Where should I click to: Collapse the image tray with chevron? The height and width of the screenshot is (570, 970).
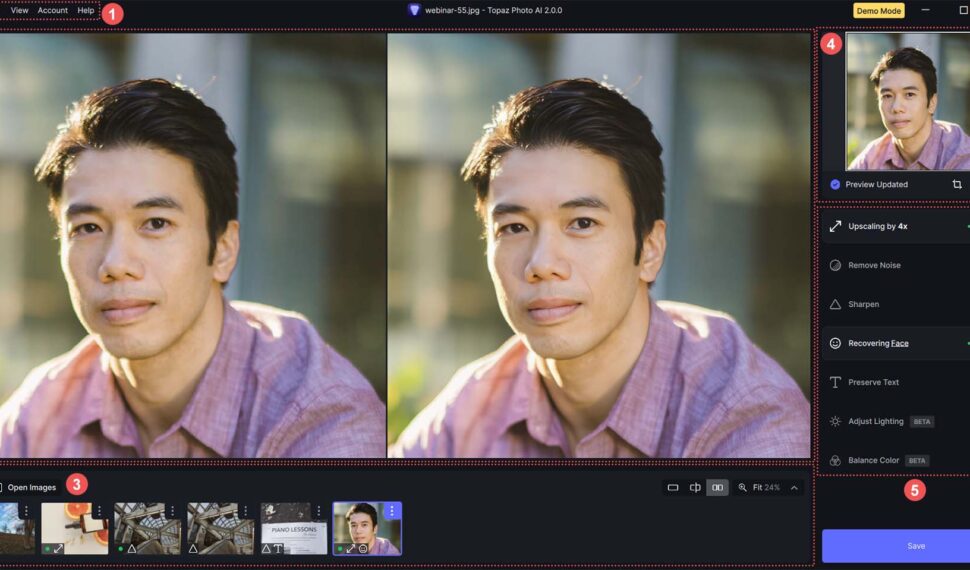tap(795, 488)
